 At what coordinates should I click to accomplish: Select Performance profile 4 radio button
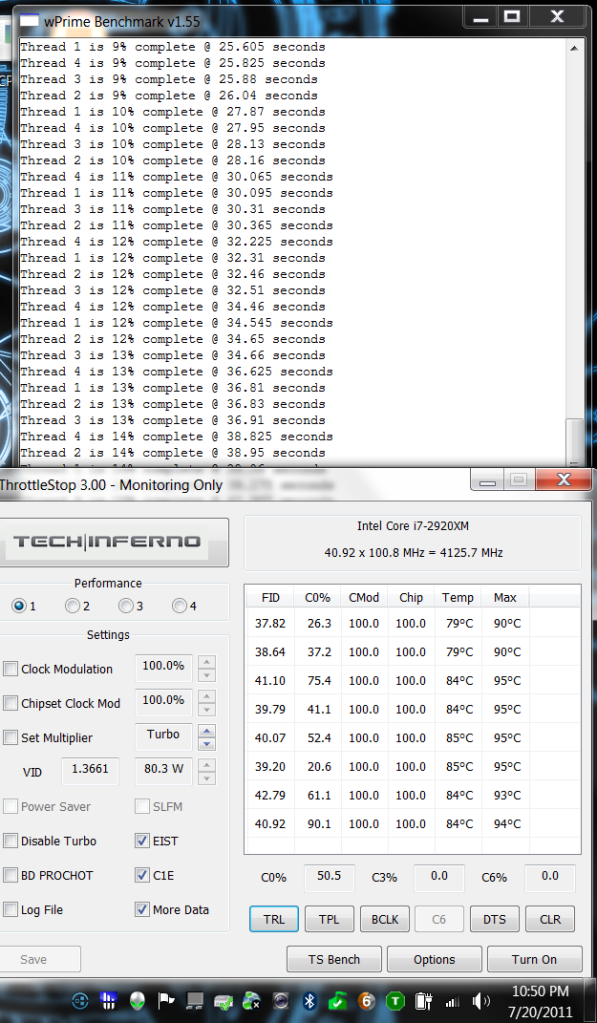(179, 606)
